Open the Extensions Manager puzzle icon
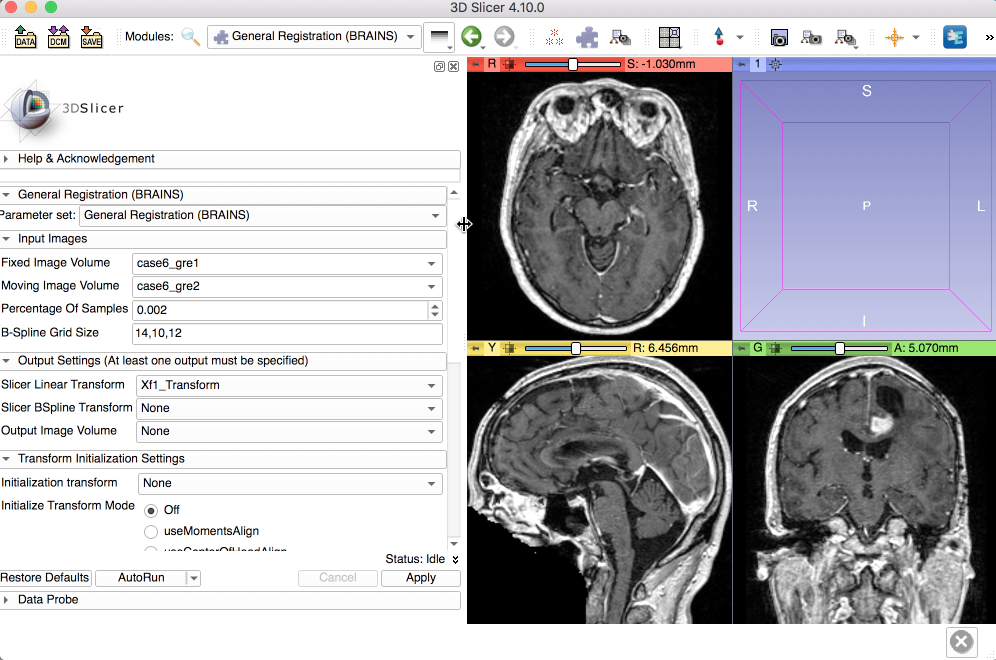 (x=587, y=38)
